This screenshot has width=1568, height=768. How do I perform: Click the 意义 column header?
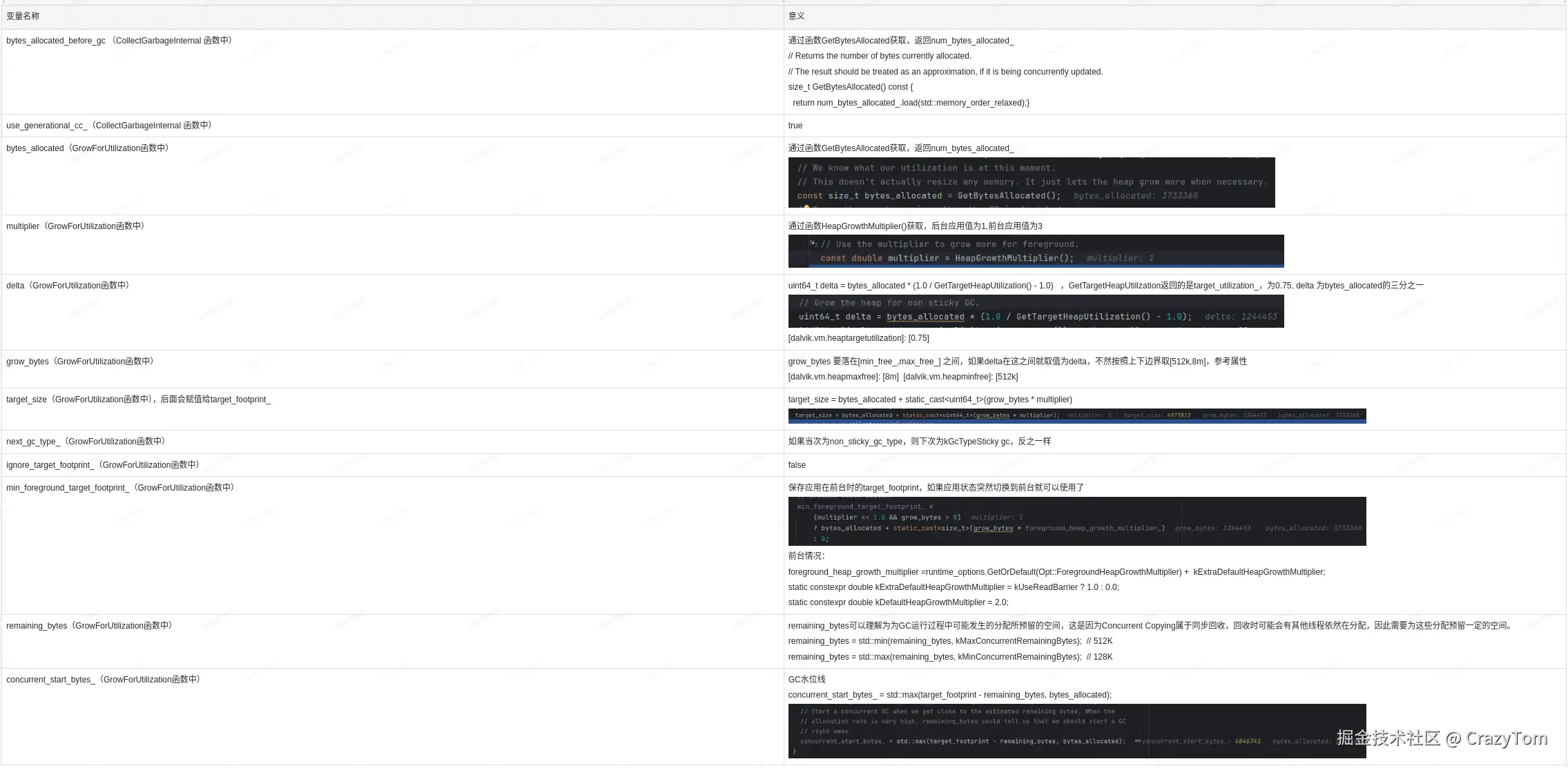pyautogui.click(x=796, y=16)
